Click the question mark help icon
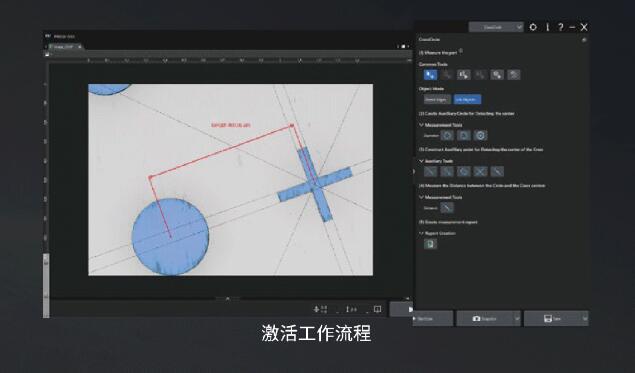Image resolution: width=635 pixels, height=373 pixels. click(x=560, y=27)
